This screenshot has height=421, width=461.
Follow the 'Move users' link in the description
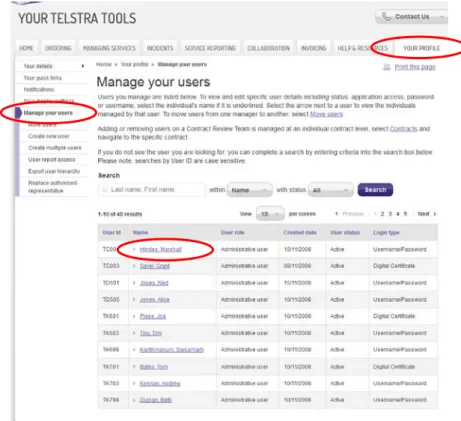pyautogui.click(x=326, y=114)
